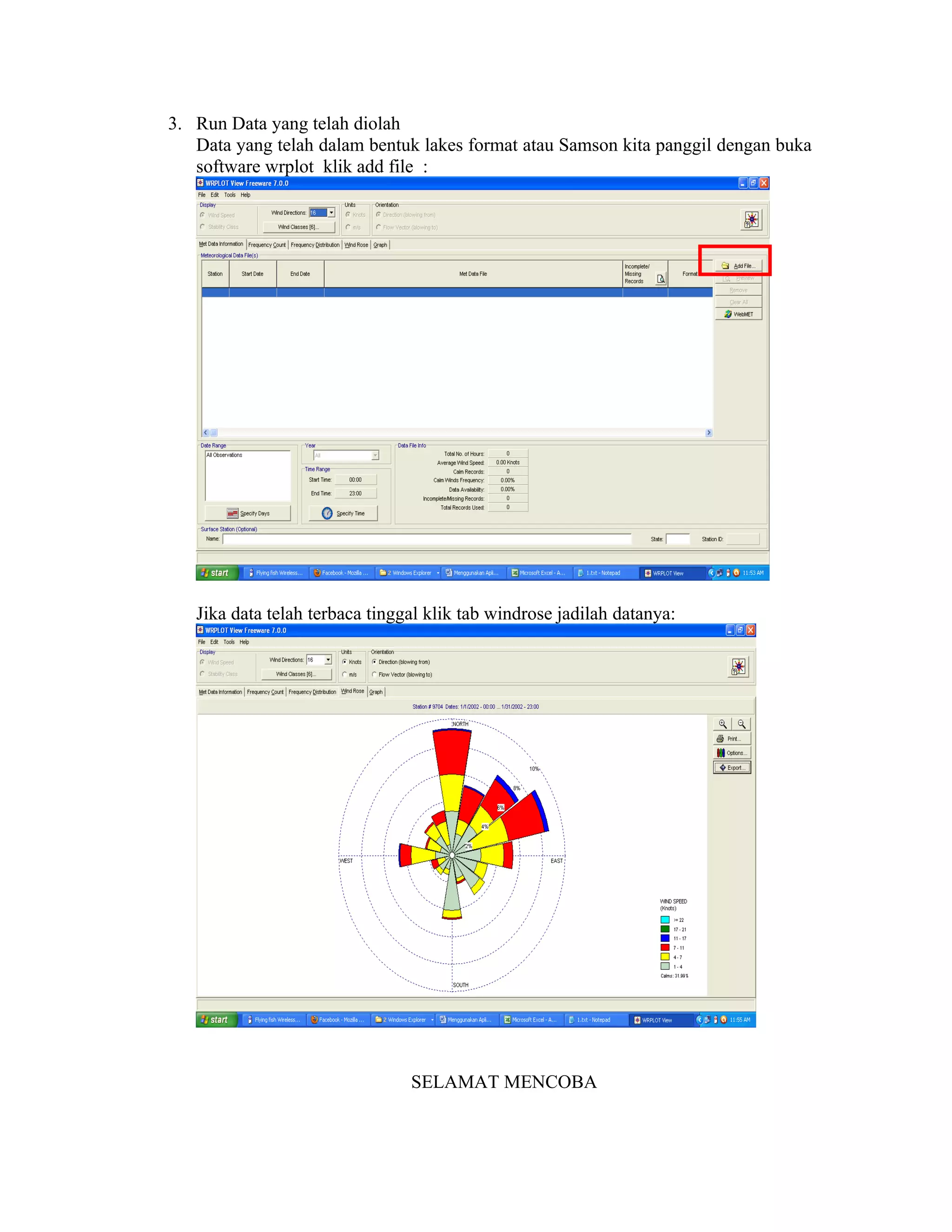
Task: Zoom out on the wind rose plot
Action: pyautogui.click(x=741, y=724)
